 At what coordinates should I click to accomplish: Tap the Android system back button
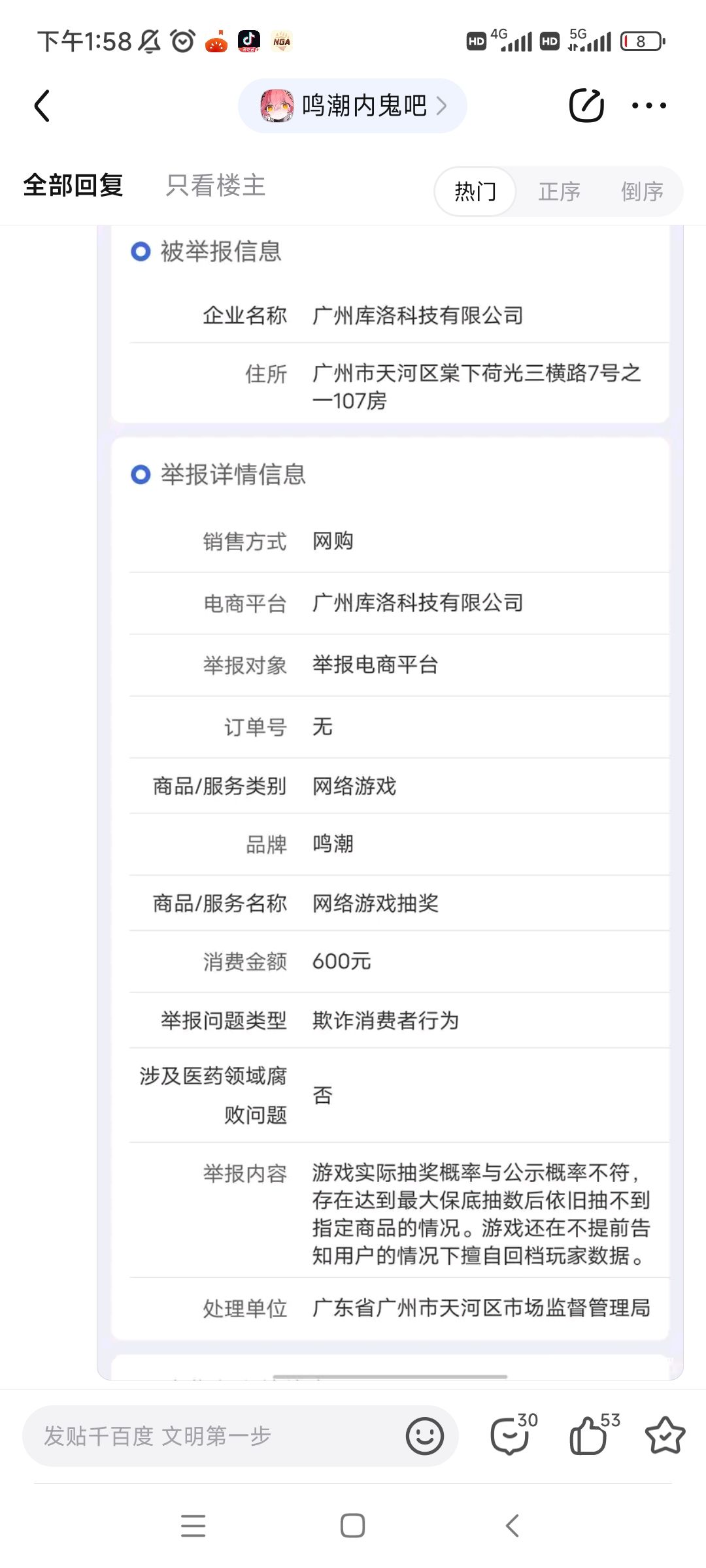click(513, 1526)
